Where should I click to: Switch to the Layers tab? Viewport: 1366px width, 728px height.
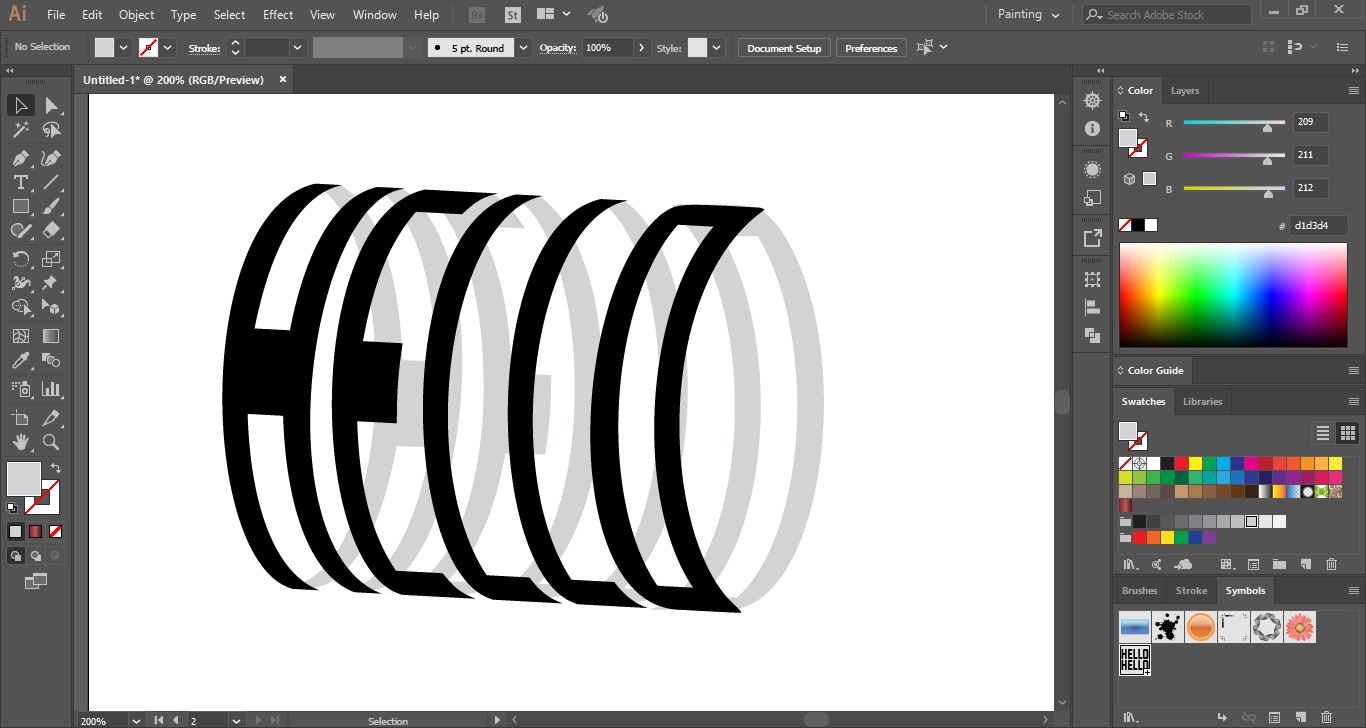pyautogui.click(x=1184, y=90)
